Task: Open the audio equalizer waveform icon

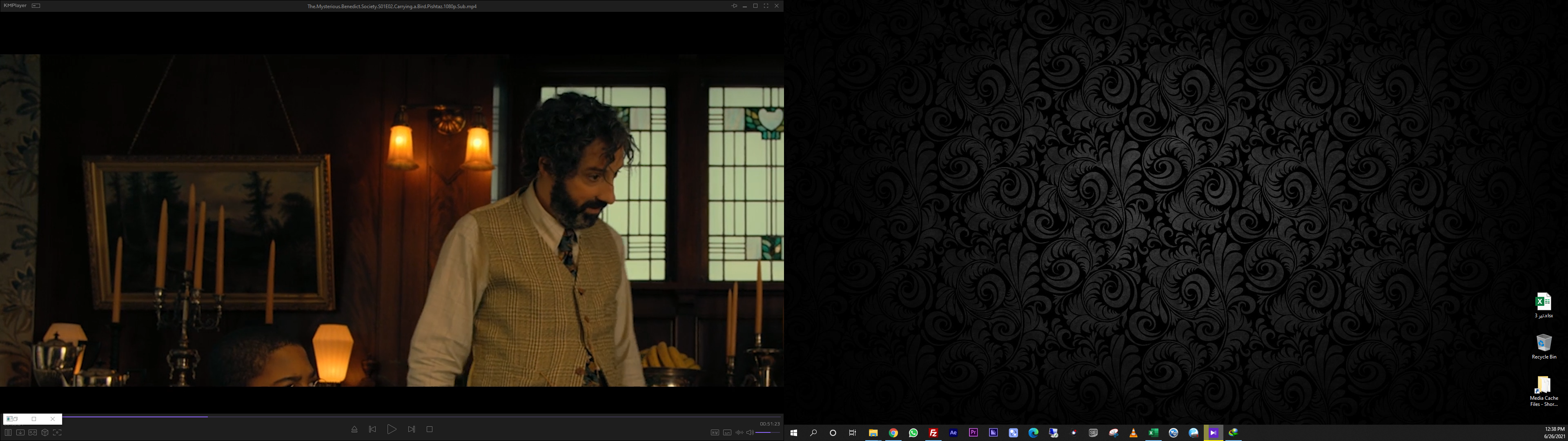Action: pos(739,432)
